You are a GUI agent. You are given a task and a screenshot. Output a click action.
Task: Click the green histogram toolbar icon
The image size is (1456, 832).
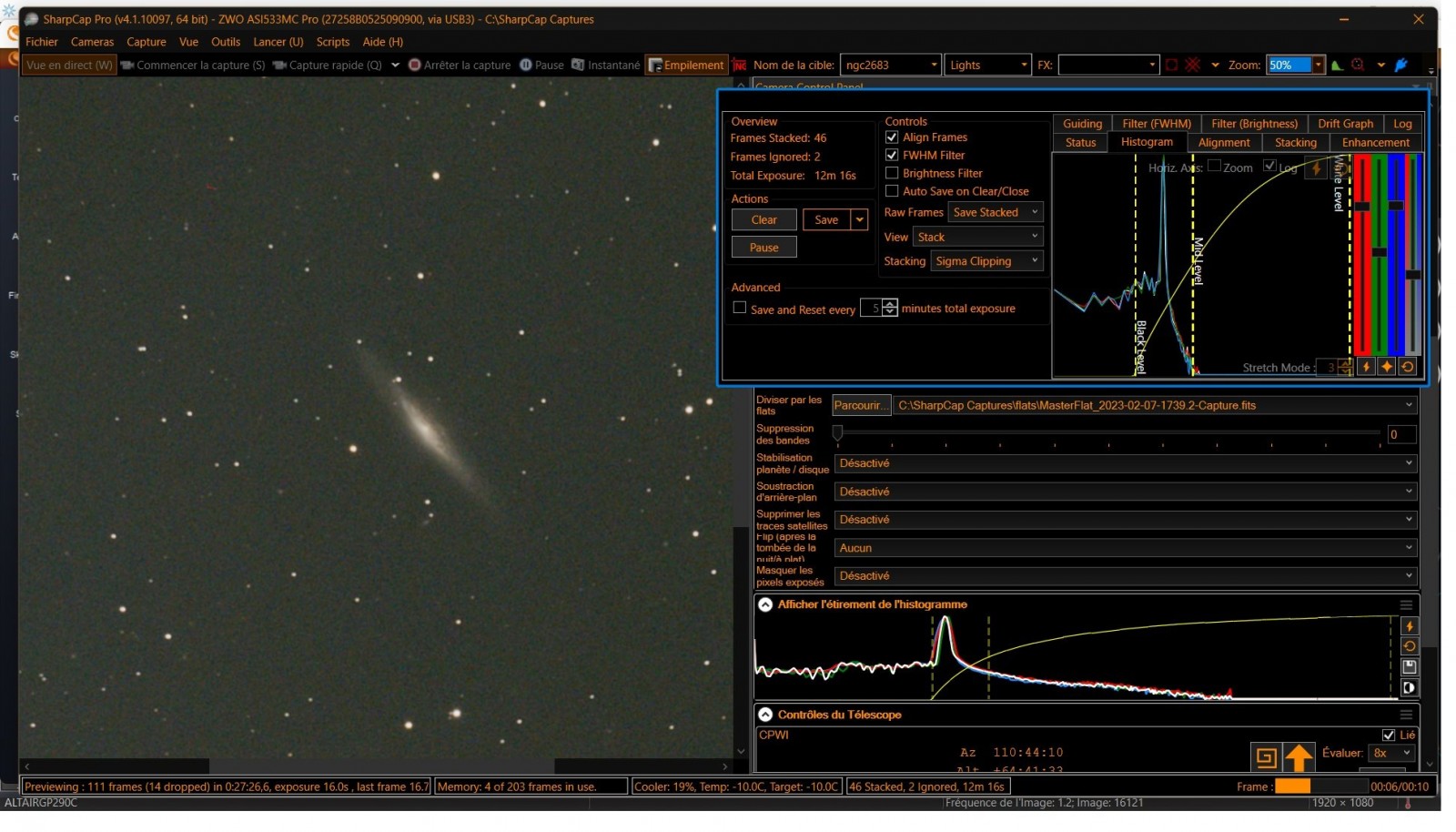coord(1337,65)
